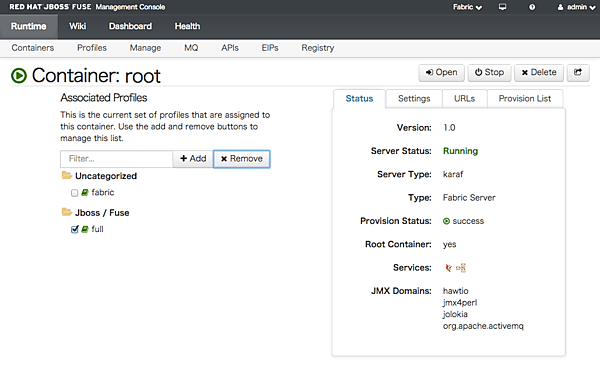Click the Fabric Server type value
Image resolution: width=600 pixels, height=365 pixels.
point(469,198)
